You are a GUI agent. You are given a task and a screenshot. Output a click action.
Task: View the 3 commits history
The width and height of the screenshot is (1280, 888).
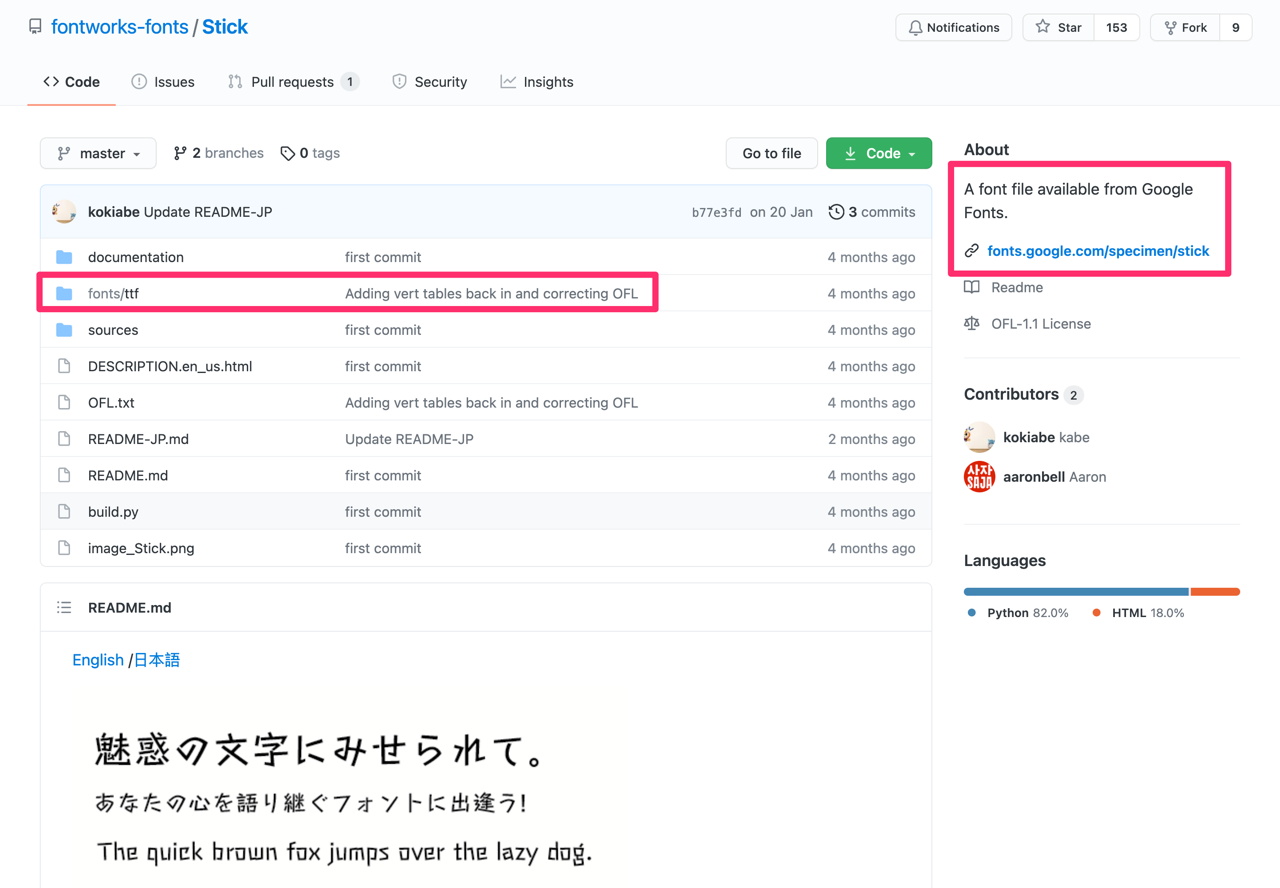tap(872, 212)
